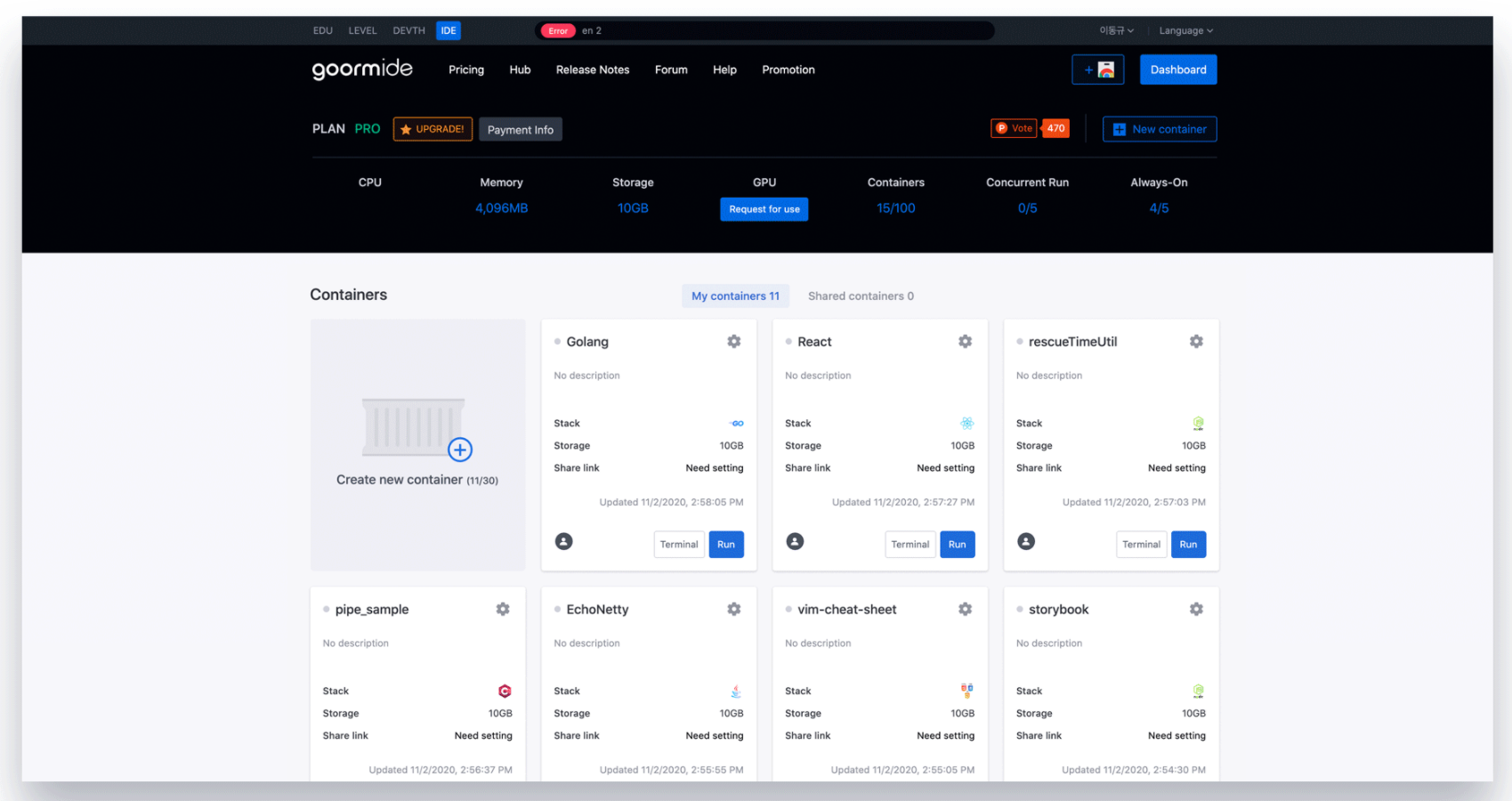
Task: Open the Hub menu item
Action: pyautogui.click(x=520, y=69)
